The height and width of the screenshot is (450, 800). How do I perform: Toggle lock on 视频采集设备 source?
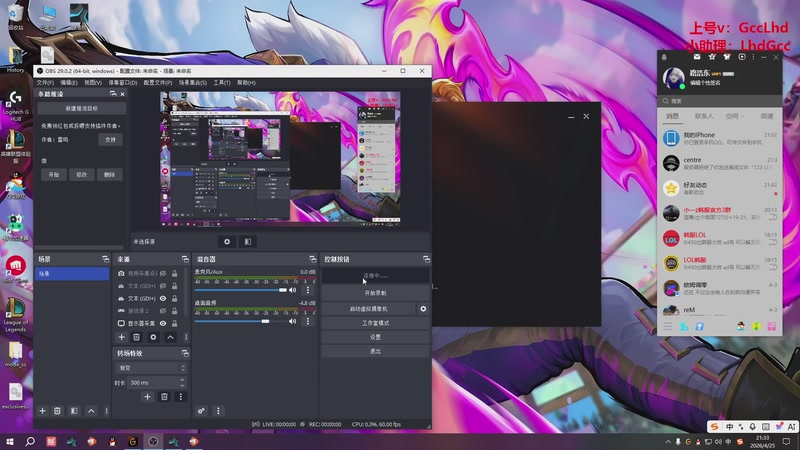174,273
